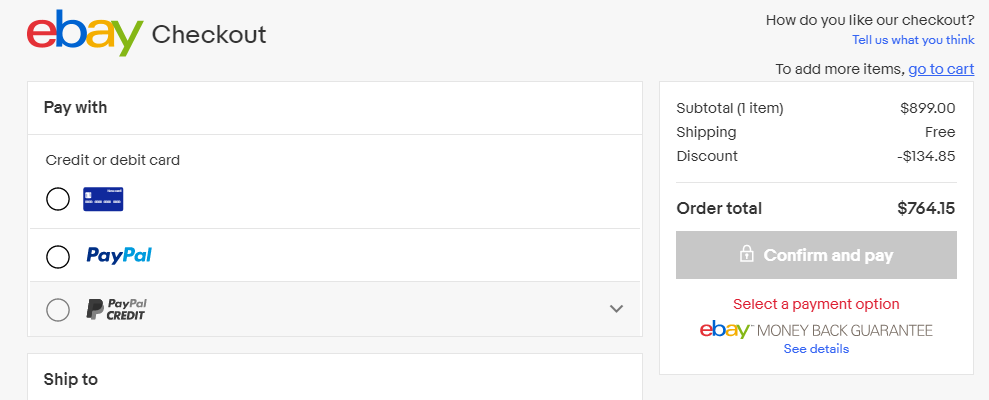Click the eBay logo in the header
The image size is (989, 400).
(85, 33)
